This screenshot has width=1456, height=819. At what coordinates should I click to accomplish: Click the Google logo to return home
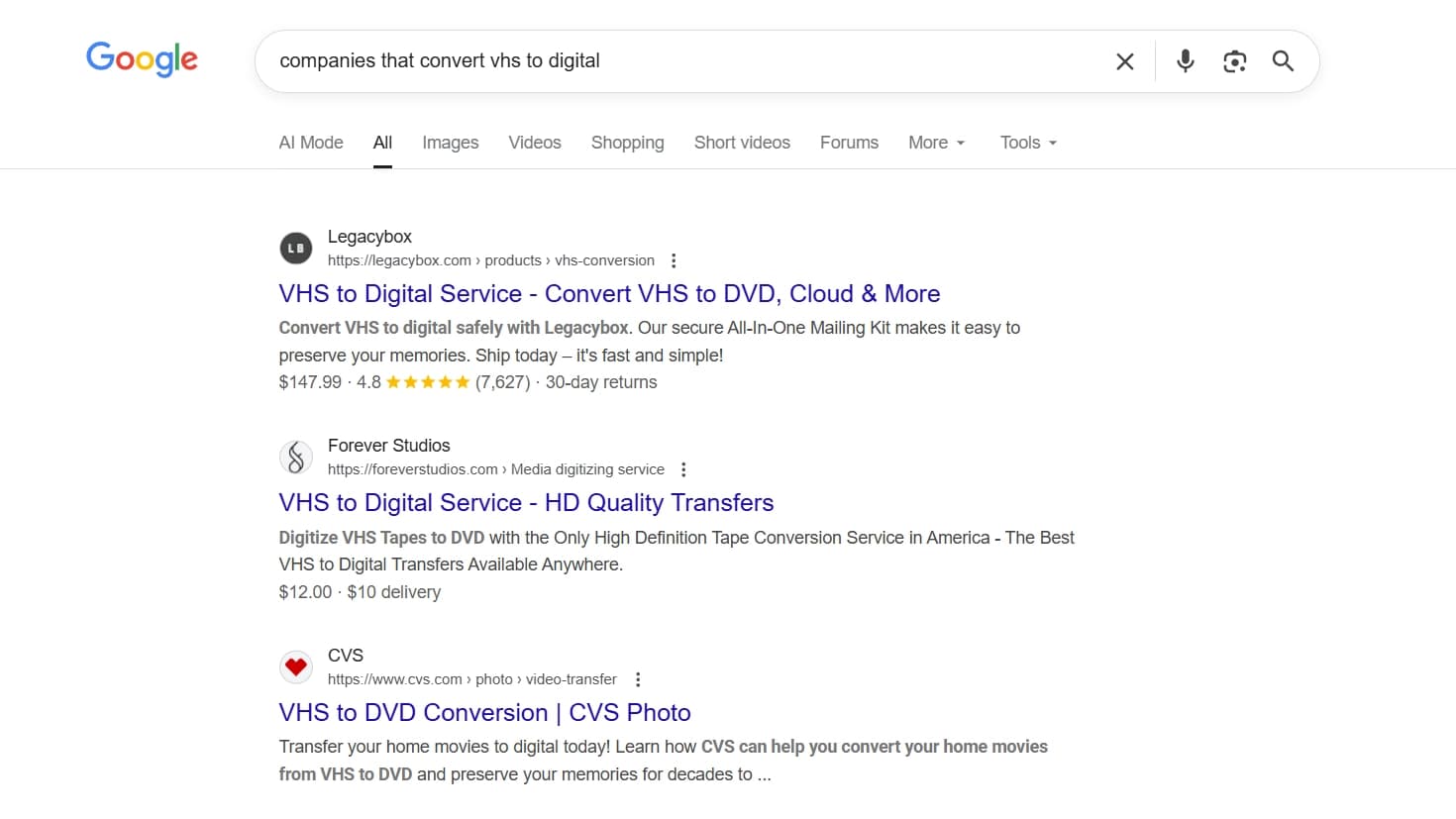pos(141,59)
